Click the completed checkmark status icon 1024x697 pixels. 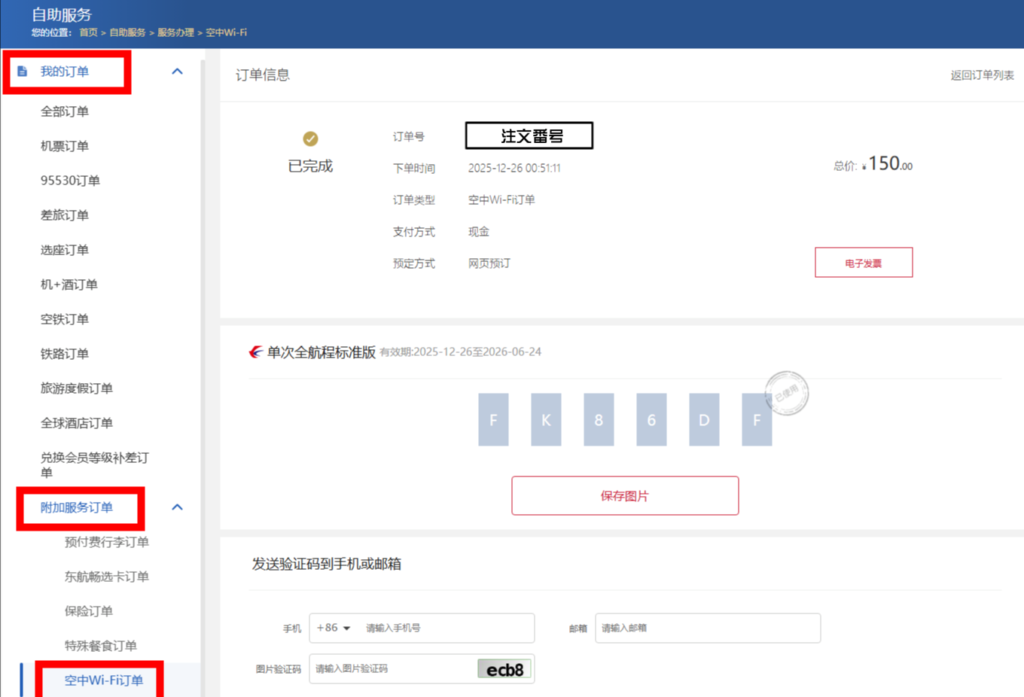pos(310,139)
